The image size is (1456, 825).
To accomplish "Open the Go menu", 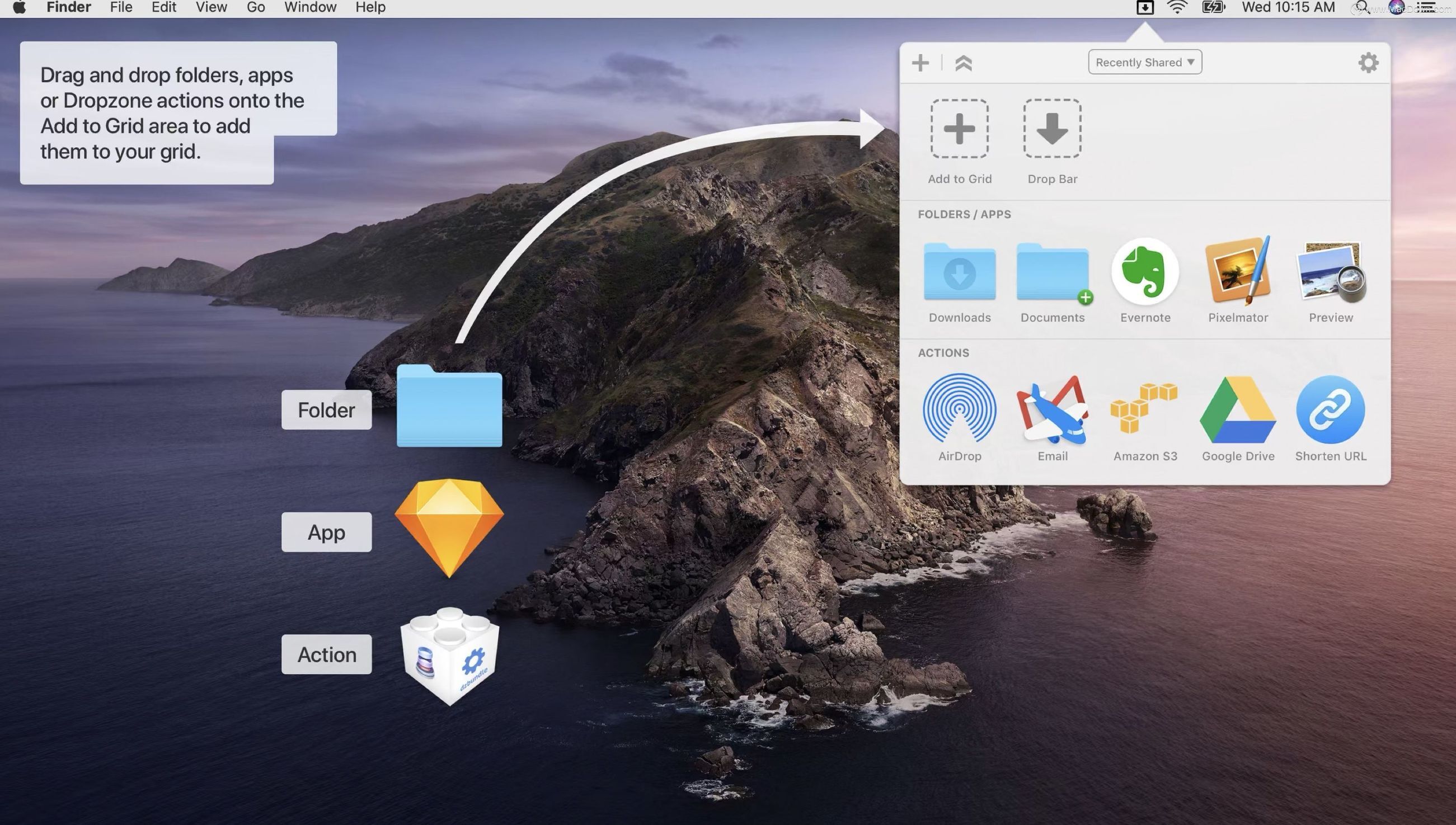I will [256, 7].
